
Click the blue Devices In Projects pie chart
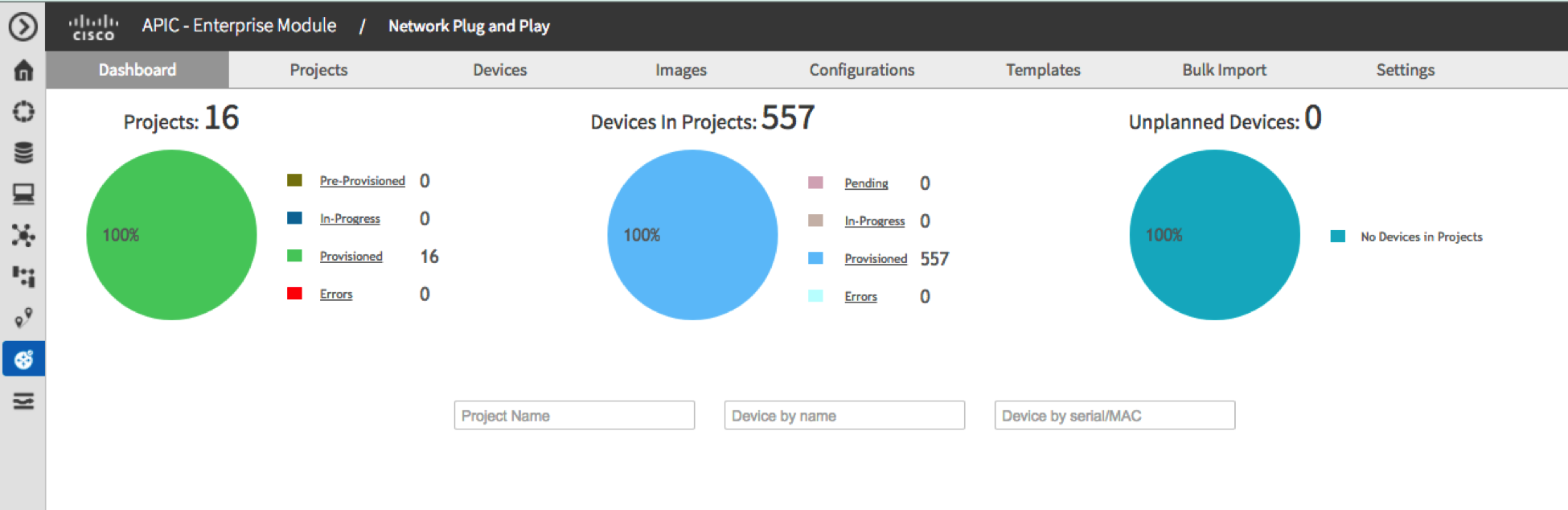pos(692,235)
